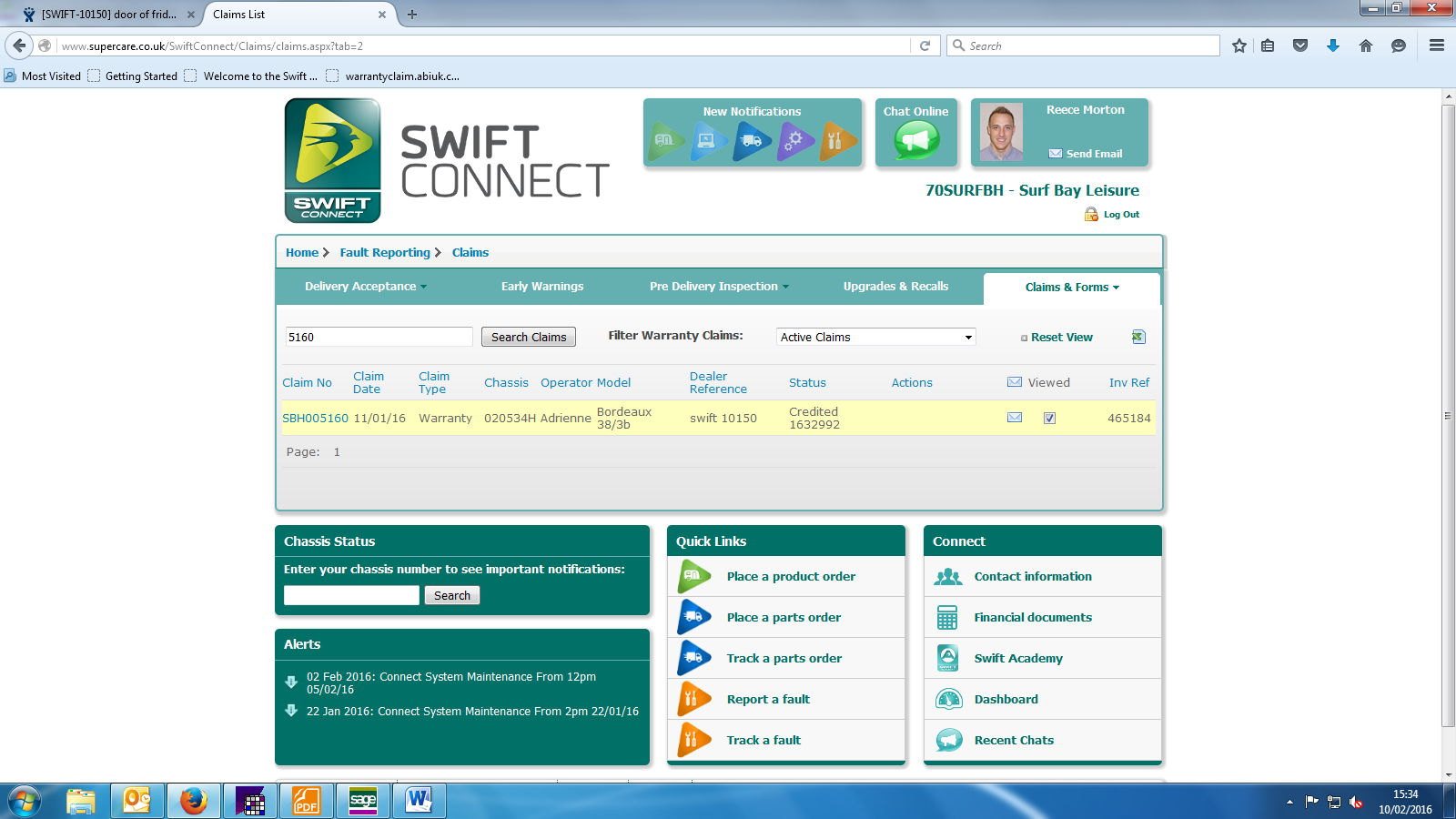Click the Chat Online megaphone icon
1456x819 pixels.
click(915, 141)
